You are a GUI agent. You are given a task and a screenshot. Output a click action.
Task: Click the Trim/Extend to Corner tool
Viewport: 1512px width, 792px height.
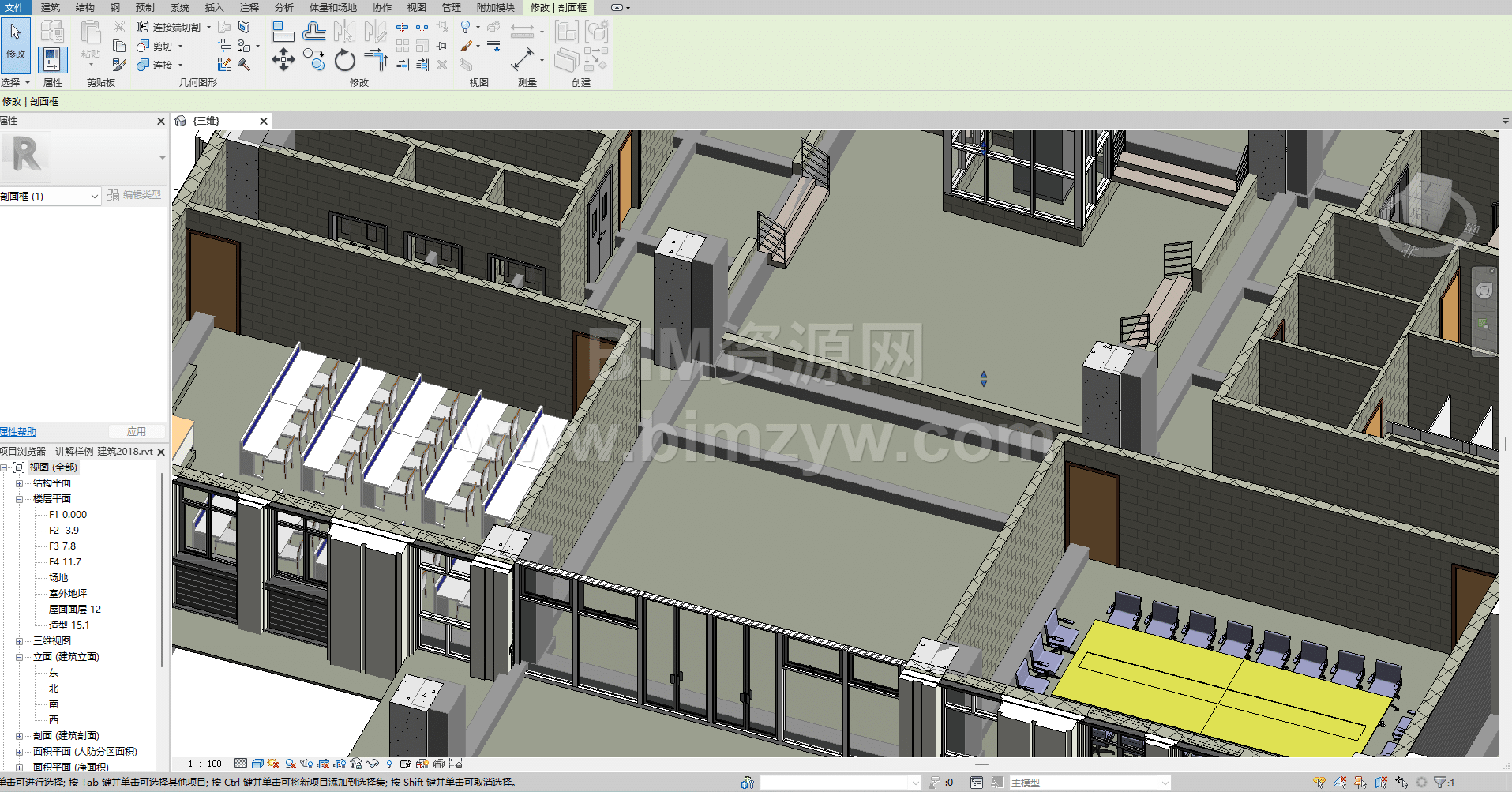(376, 60)
